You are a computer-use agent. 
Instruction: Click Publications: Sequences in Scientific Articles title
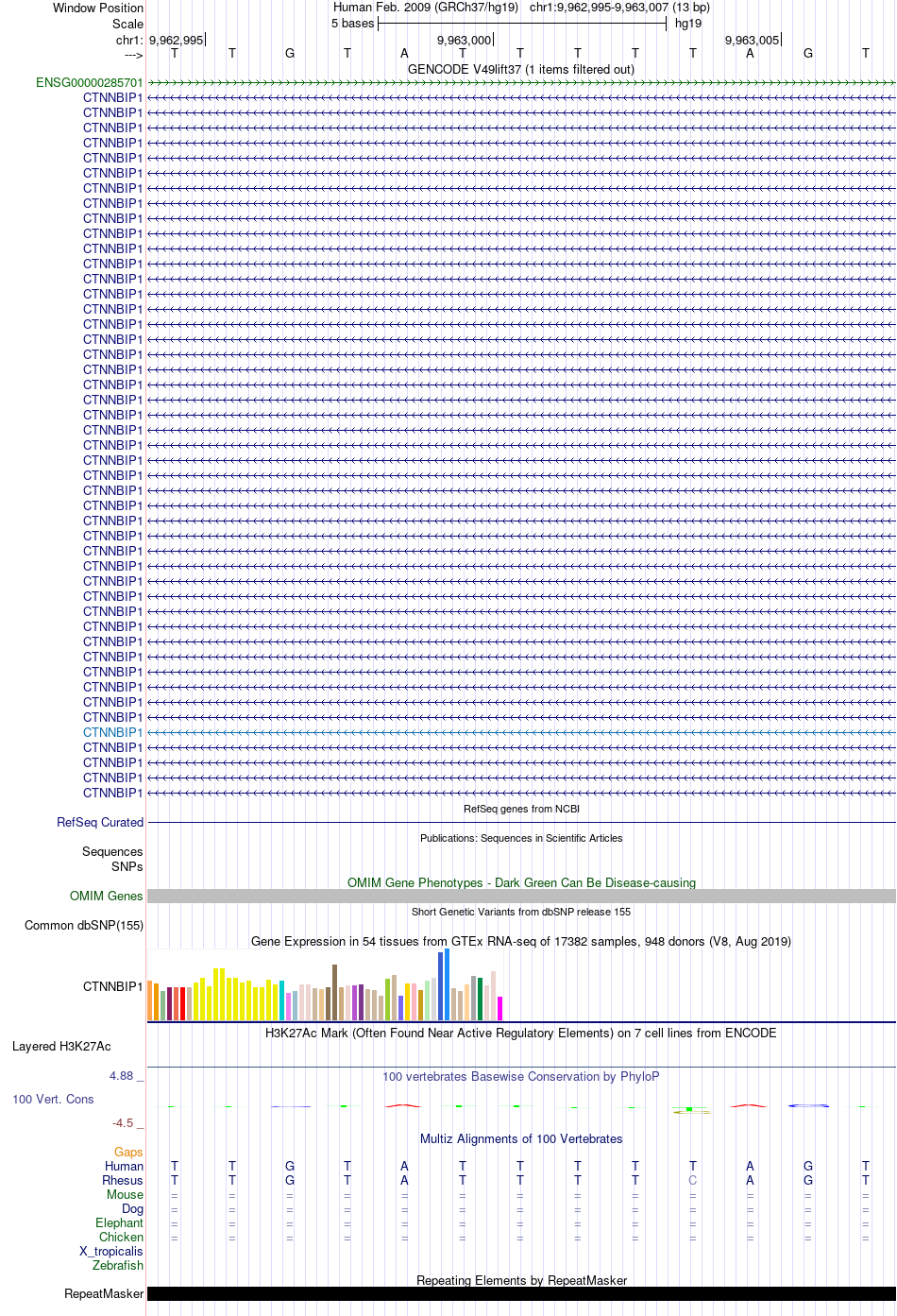click(521, 838)
